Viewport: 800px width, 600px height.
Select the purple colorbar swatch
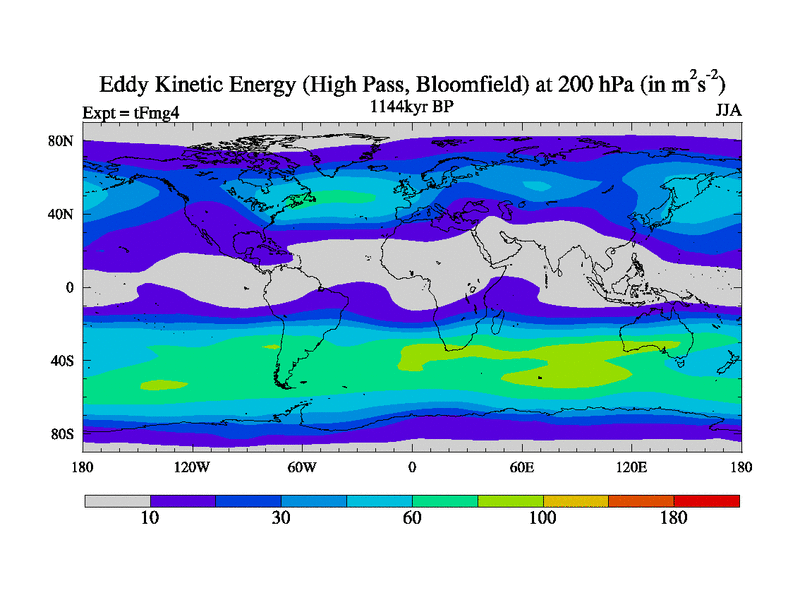[182, 500]
